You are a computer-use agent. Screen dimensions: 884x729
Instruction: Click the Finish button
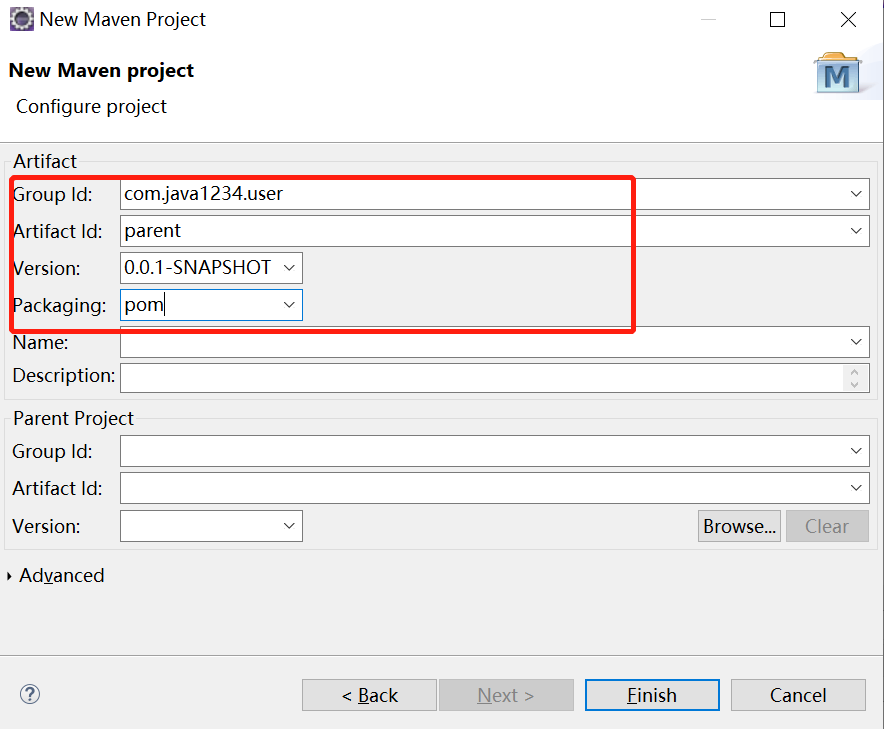tap(652, 695)
